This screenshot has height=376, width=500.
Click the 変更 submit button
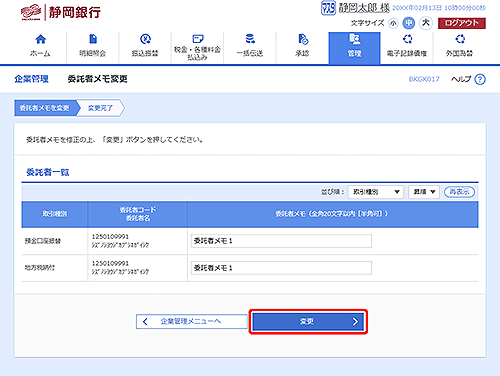308,321
